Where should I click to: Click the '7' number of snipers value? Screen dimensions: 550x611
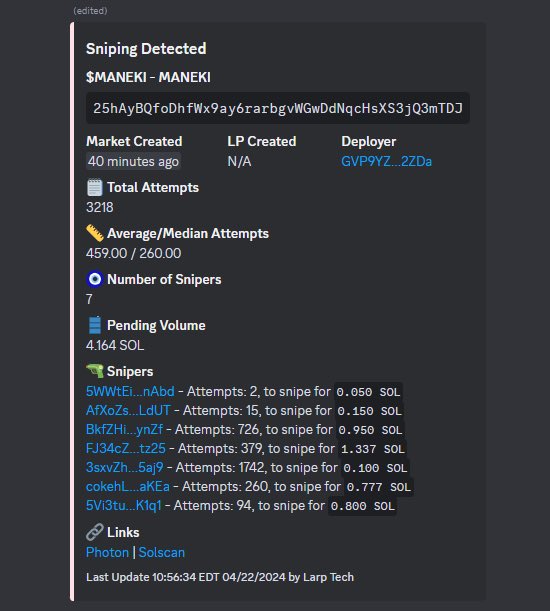pos(89,299)
